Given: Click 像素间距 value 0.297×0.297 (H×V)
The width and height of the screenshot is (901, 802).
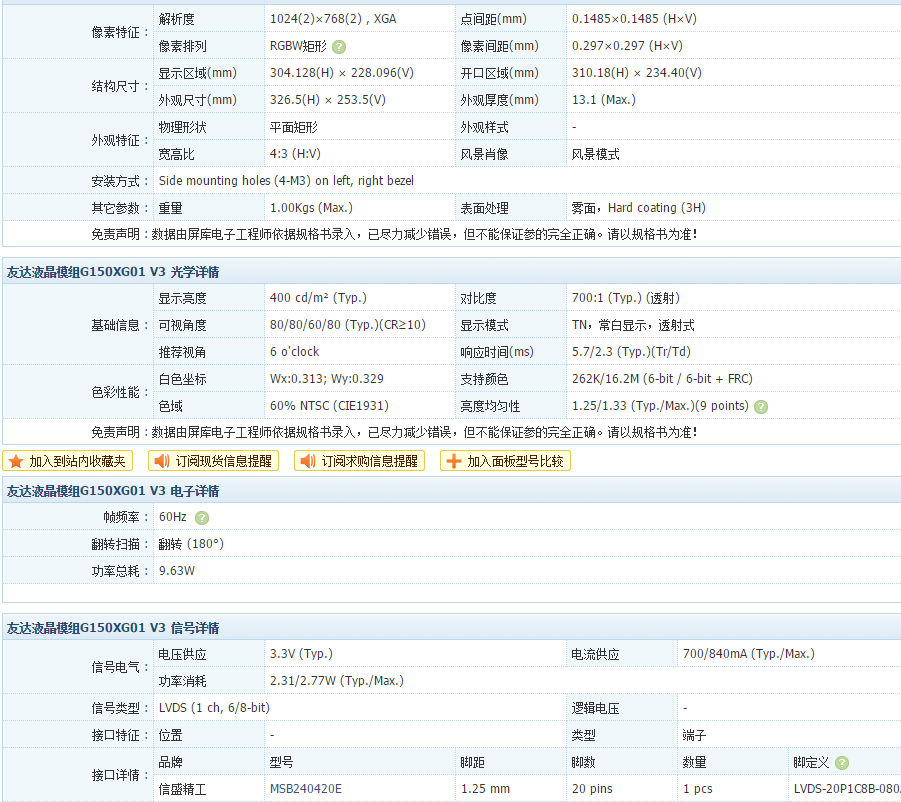Looking at the screenshot, I should pyautogui.click(x=627, y=46).
